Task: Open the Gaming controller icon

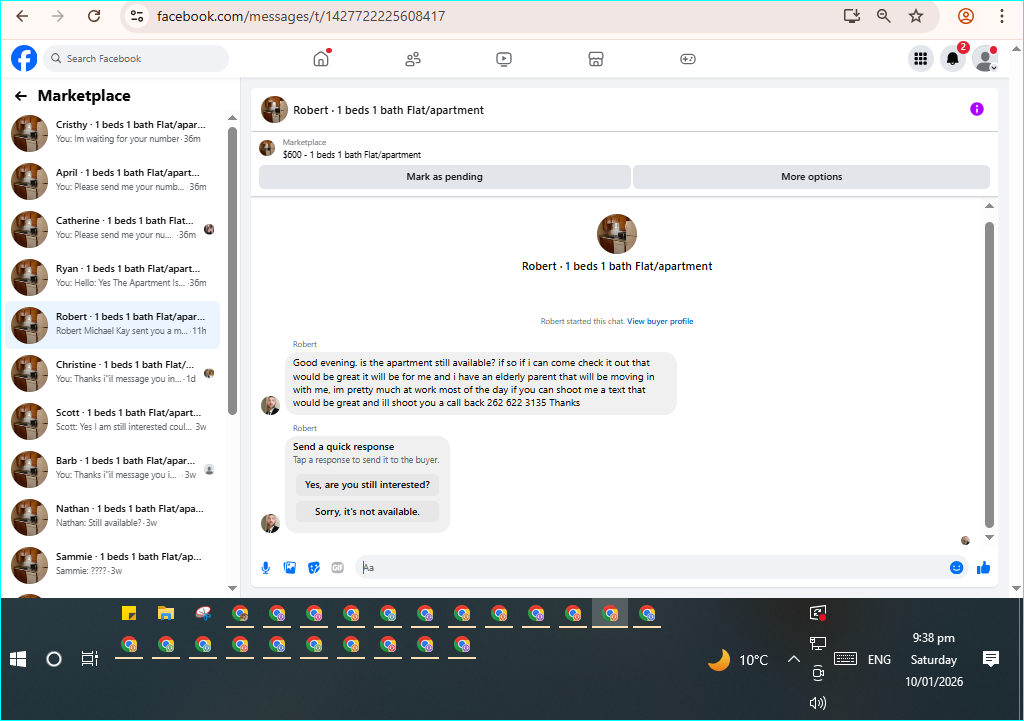Action: click(x=688, y=59)
